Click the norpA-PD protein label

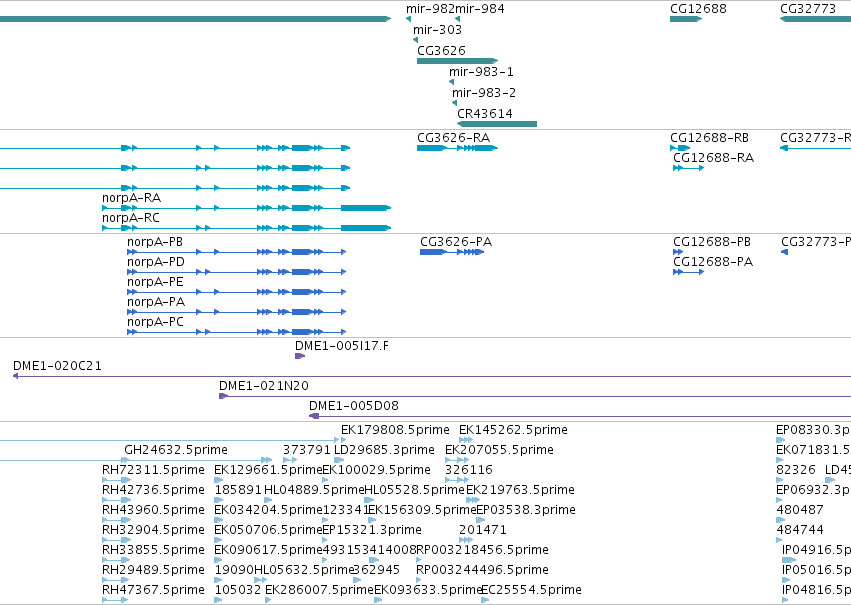[x=156, y=262]
